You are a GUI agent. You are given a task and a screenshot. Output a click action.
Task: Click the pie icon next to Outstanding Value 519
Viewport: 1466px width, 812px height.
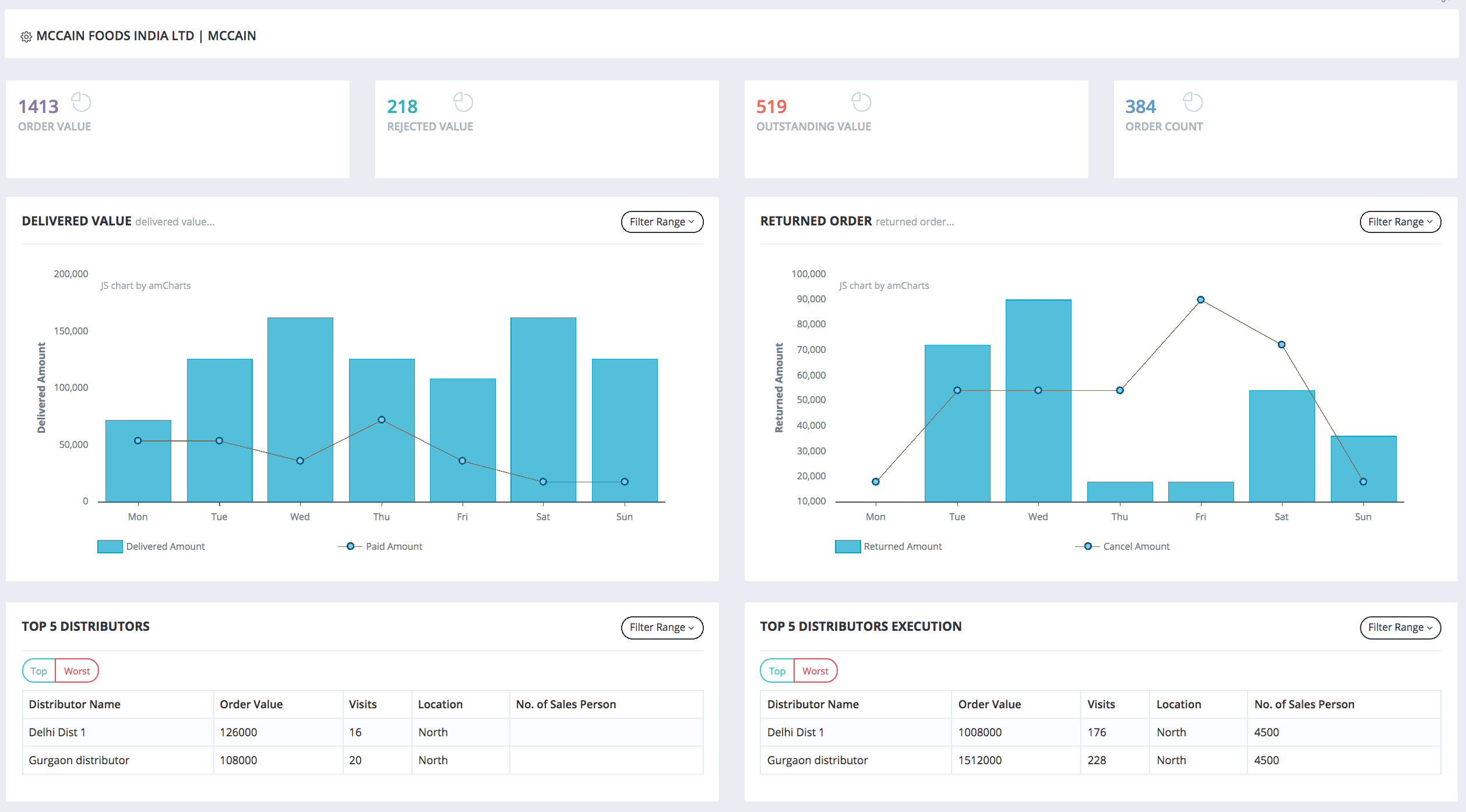[861, 102]
